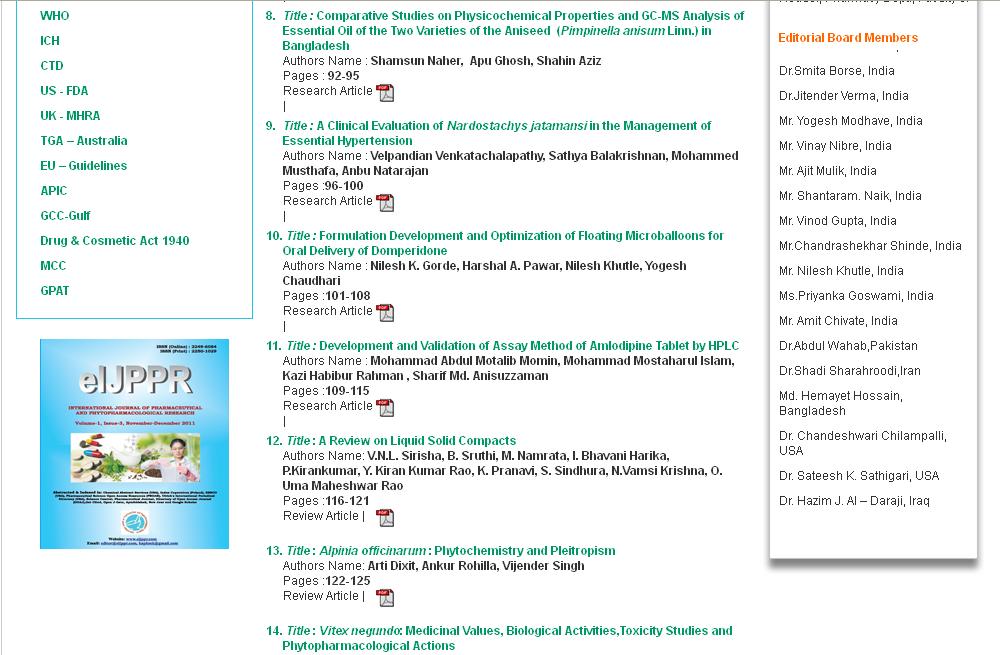Open PDF icon for Amlodipine Tablet HPLC article
This screenshot has width=1000, height=655.
point(385,408)
